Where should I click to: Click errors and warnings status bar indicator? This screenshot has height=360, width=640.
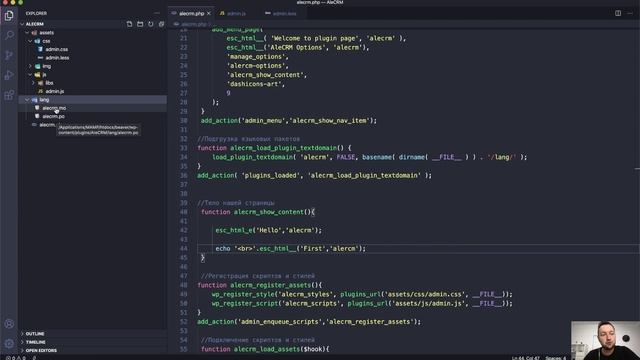point(16,358)
